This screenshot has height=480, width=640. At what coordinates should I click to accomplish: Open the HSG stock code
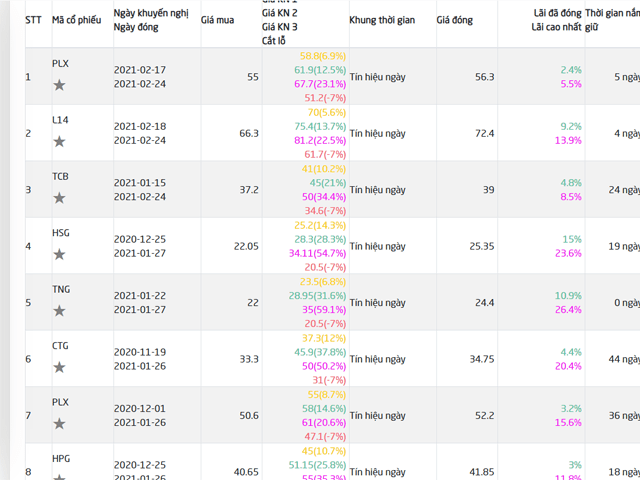61,233
